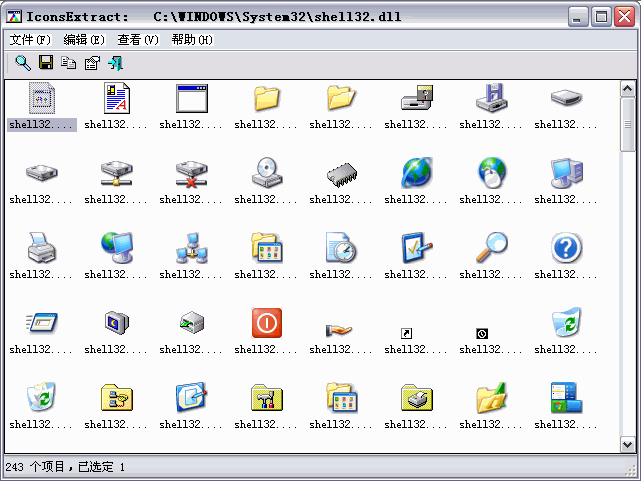This screenshot has height=481, width=641.
Task: Select the My Computer icon
Action: 567,173
